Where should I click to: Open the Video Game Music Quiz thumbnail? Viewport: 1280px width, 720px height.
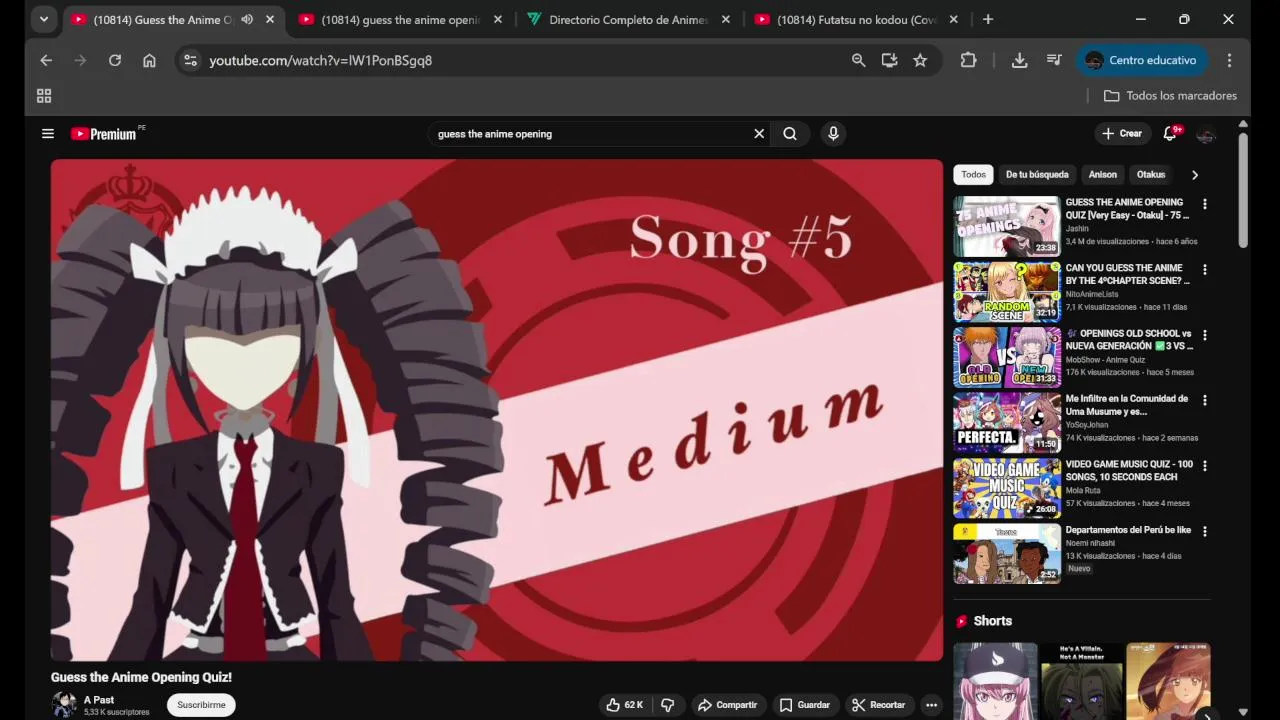(1007, 488)
